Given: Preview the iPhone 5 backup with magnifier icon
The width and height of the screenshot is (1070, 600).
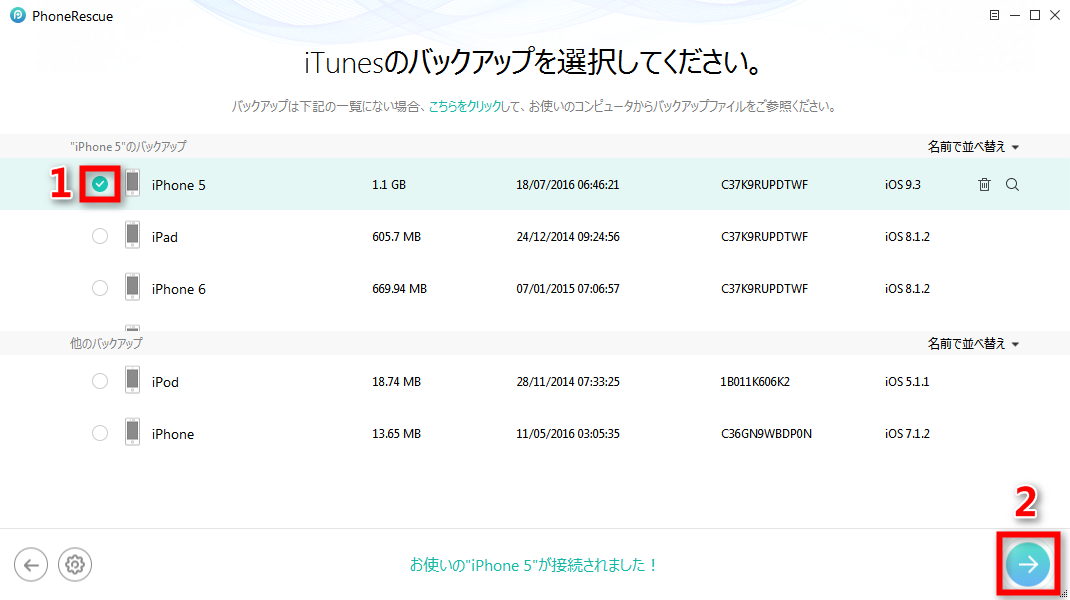Looking at the screenshot, I should tap(1012, 184).
